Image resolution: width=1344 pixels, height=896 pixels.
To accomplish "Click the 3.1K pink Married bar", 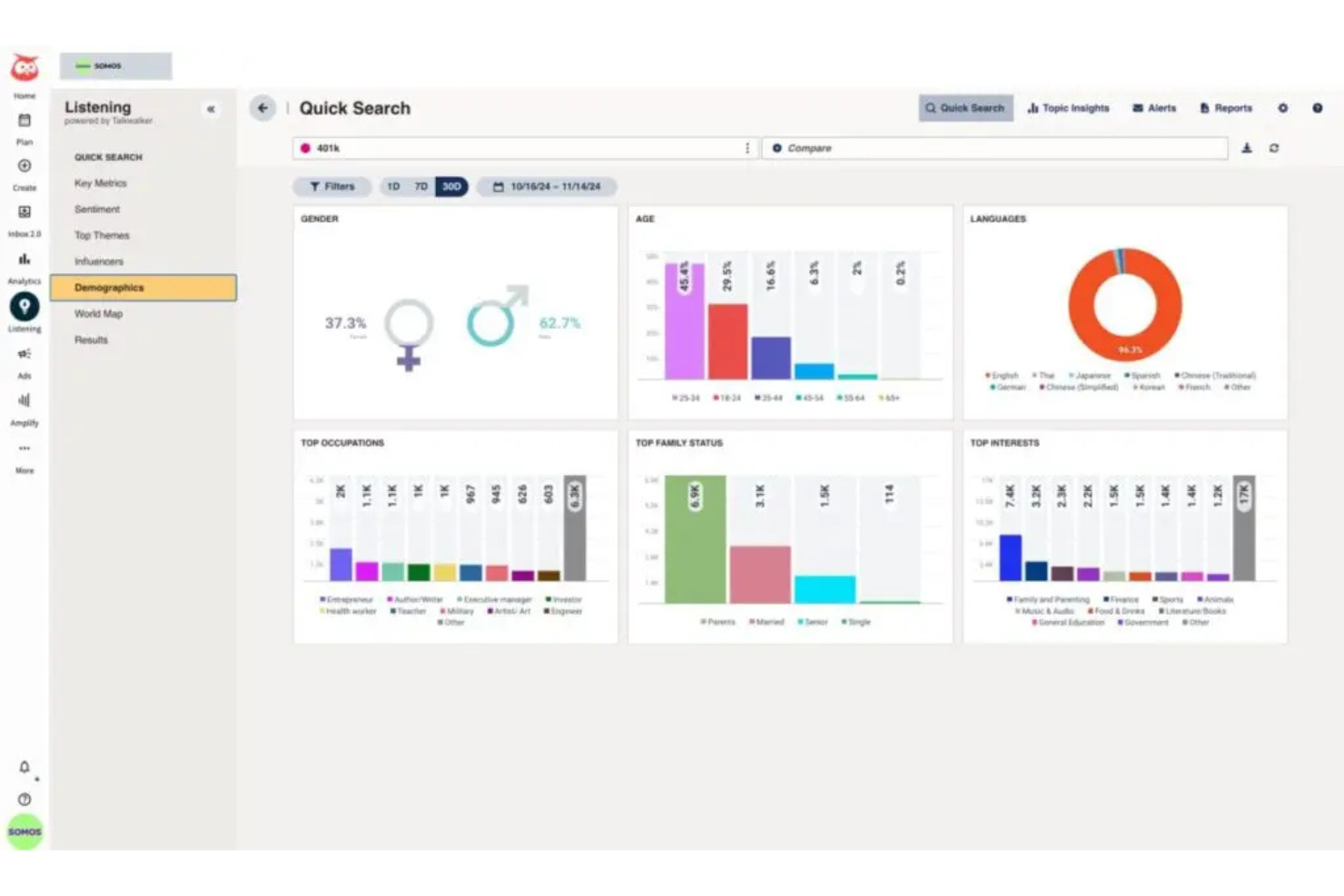I will click(760, 575).
